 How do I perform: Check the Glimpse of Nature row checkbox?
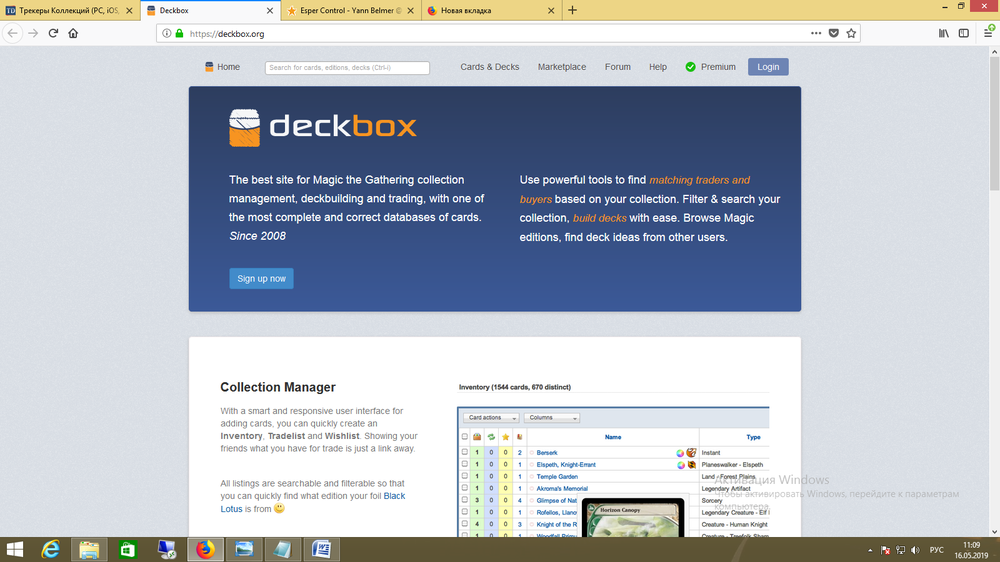[464, 500]
